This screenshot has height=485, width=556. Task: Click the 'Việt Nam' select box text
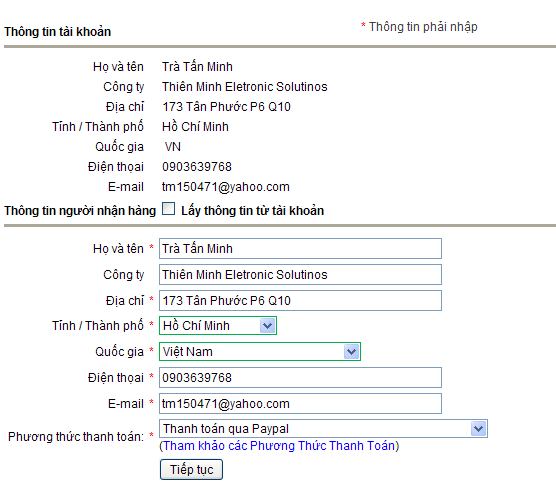[188, 352]
